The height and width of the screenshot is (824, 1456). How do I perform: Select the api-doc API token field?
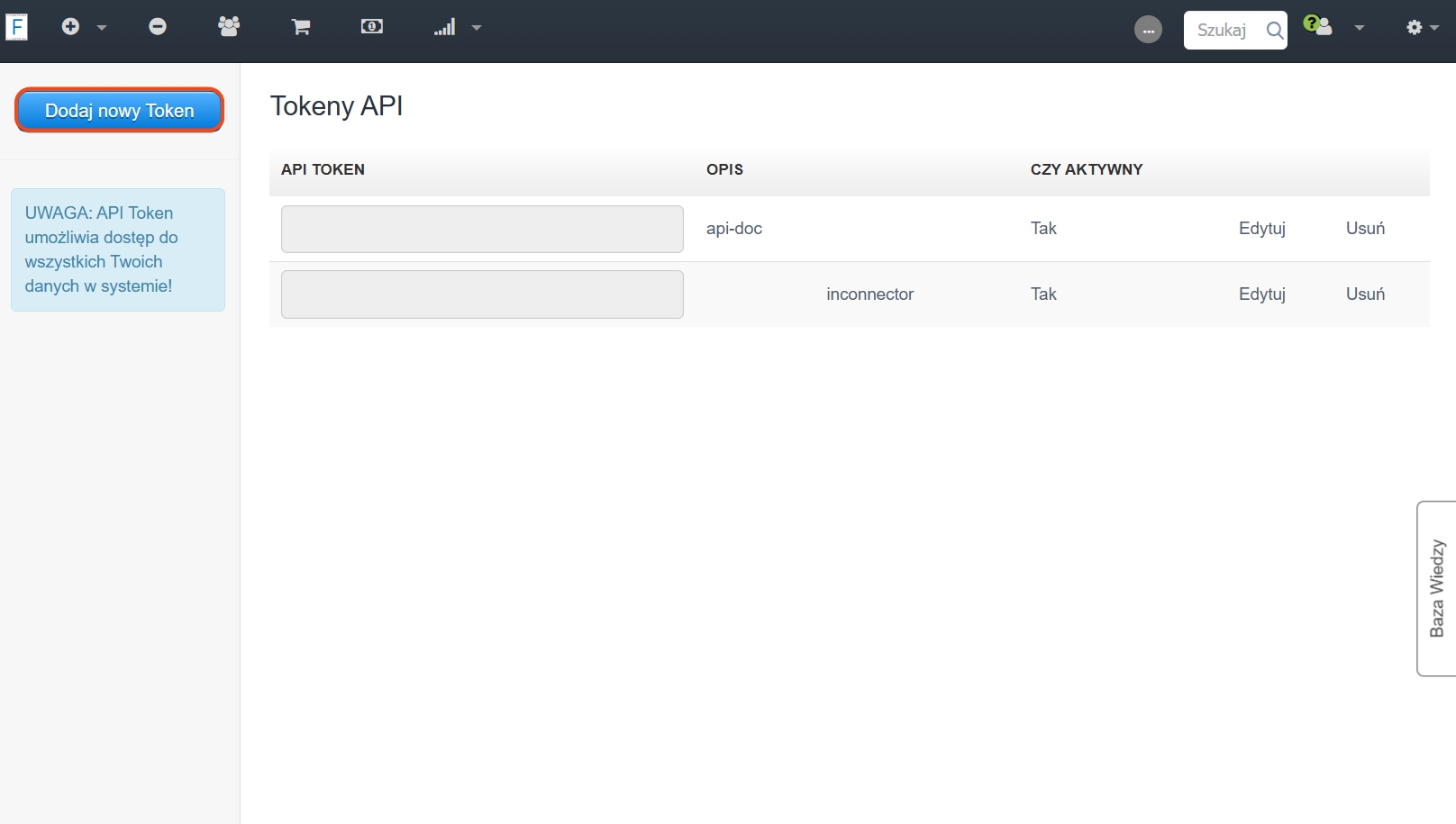(x=482, y=229)
